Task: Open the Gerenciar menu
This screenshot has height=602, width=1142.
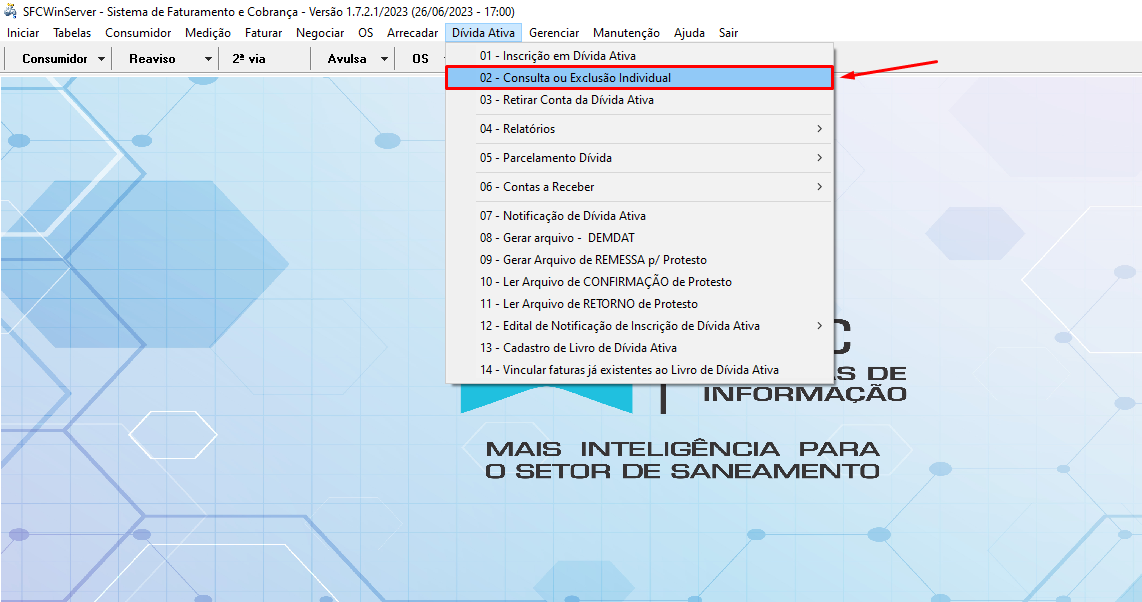Action: (x=554, y=32)
